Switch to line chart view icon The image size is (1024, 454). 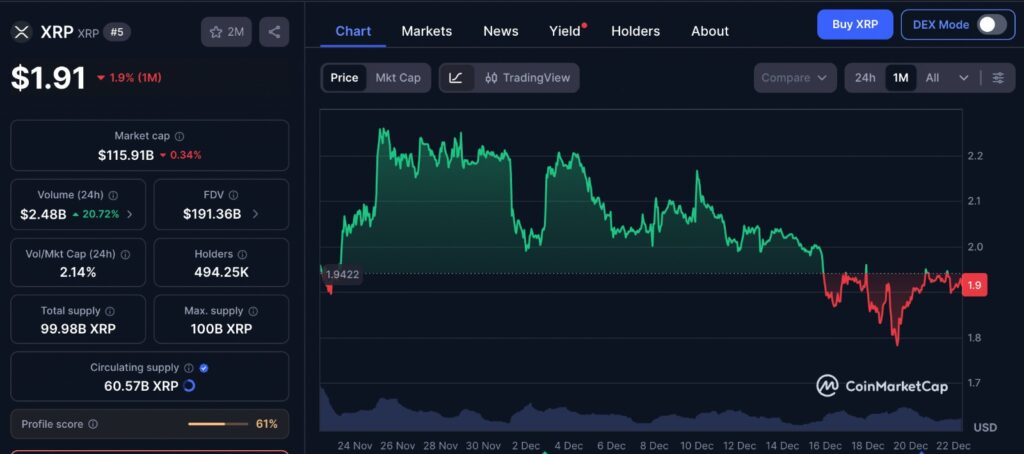[456, 78]
